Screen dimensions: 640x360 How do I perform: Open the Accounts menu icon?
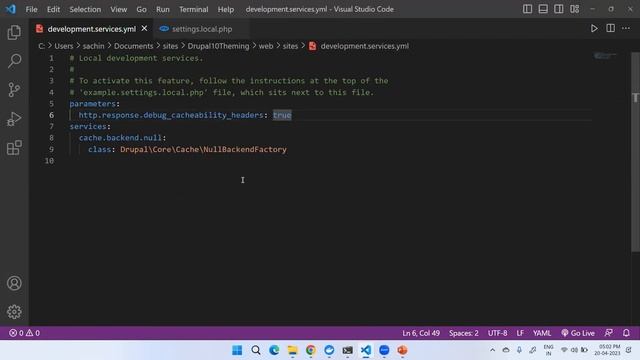[x=14, y=283]
